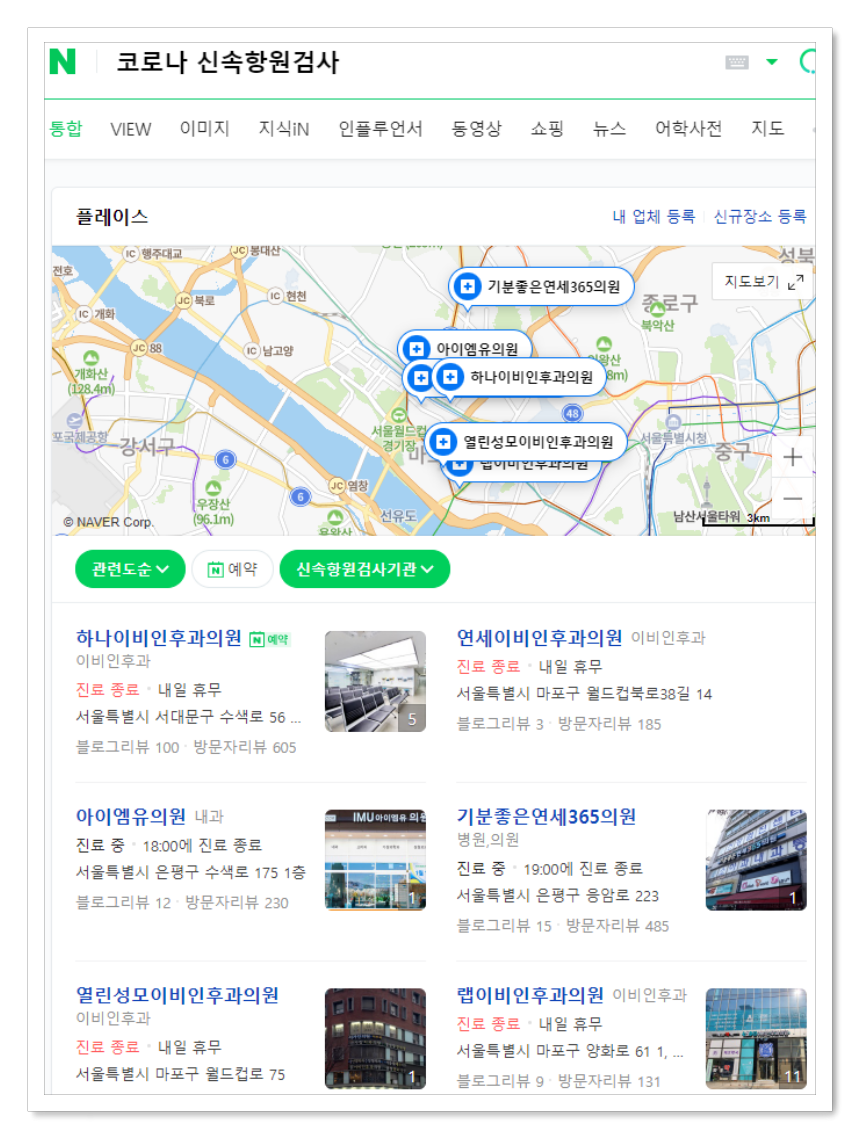
Task: Click 방문자리뷰 185 for 연세이비인후과의원
Action: [609, 723]
